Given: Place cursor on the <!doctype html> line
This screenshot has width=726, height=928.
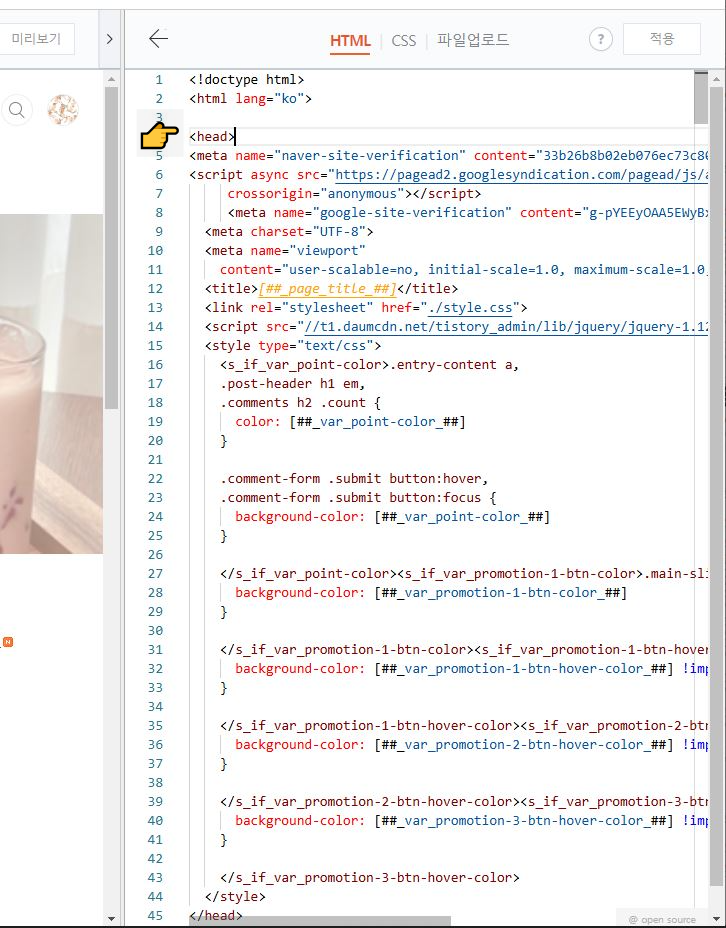Looking at the screenshot, I should pyautogui.click(x=247, y=79).
